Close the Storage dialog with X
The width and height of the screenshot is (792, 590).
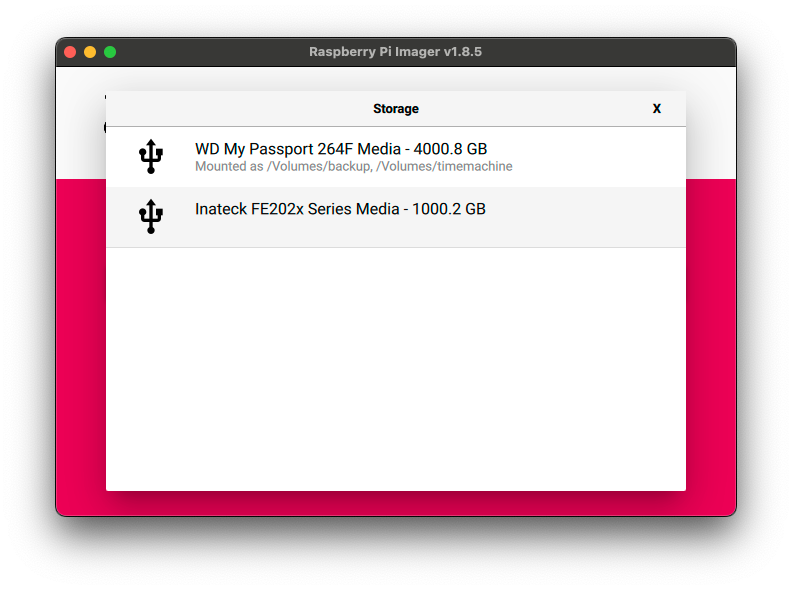click(x=657, y=109)
